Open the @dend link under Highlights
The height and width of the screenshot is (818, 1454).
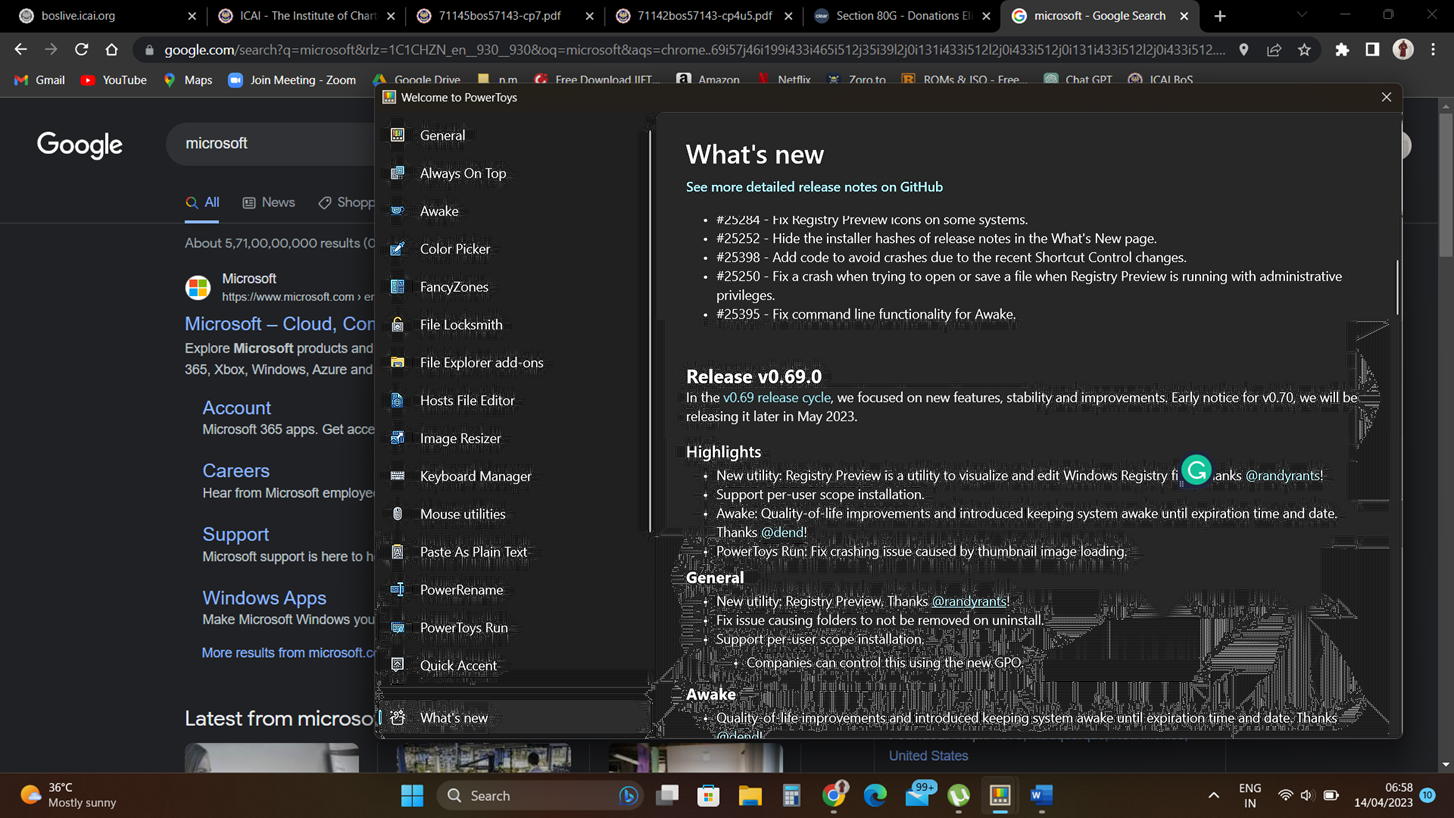click(781, 533)
